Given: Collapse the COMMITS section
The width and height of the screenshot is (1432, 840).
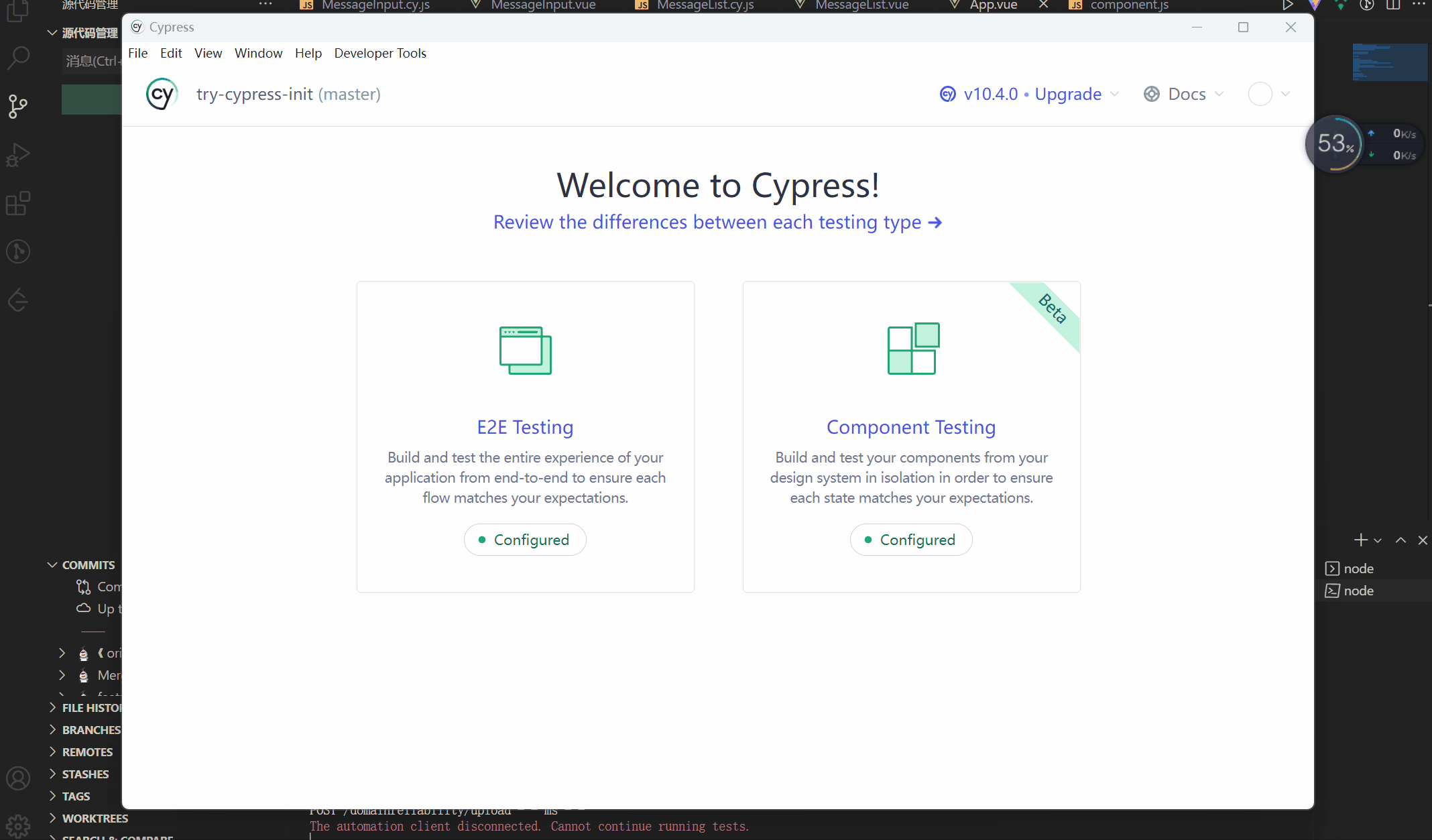Looking at the screenshot, I should click(81, 565).
